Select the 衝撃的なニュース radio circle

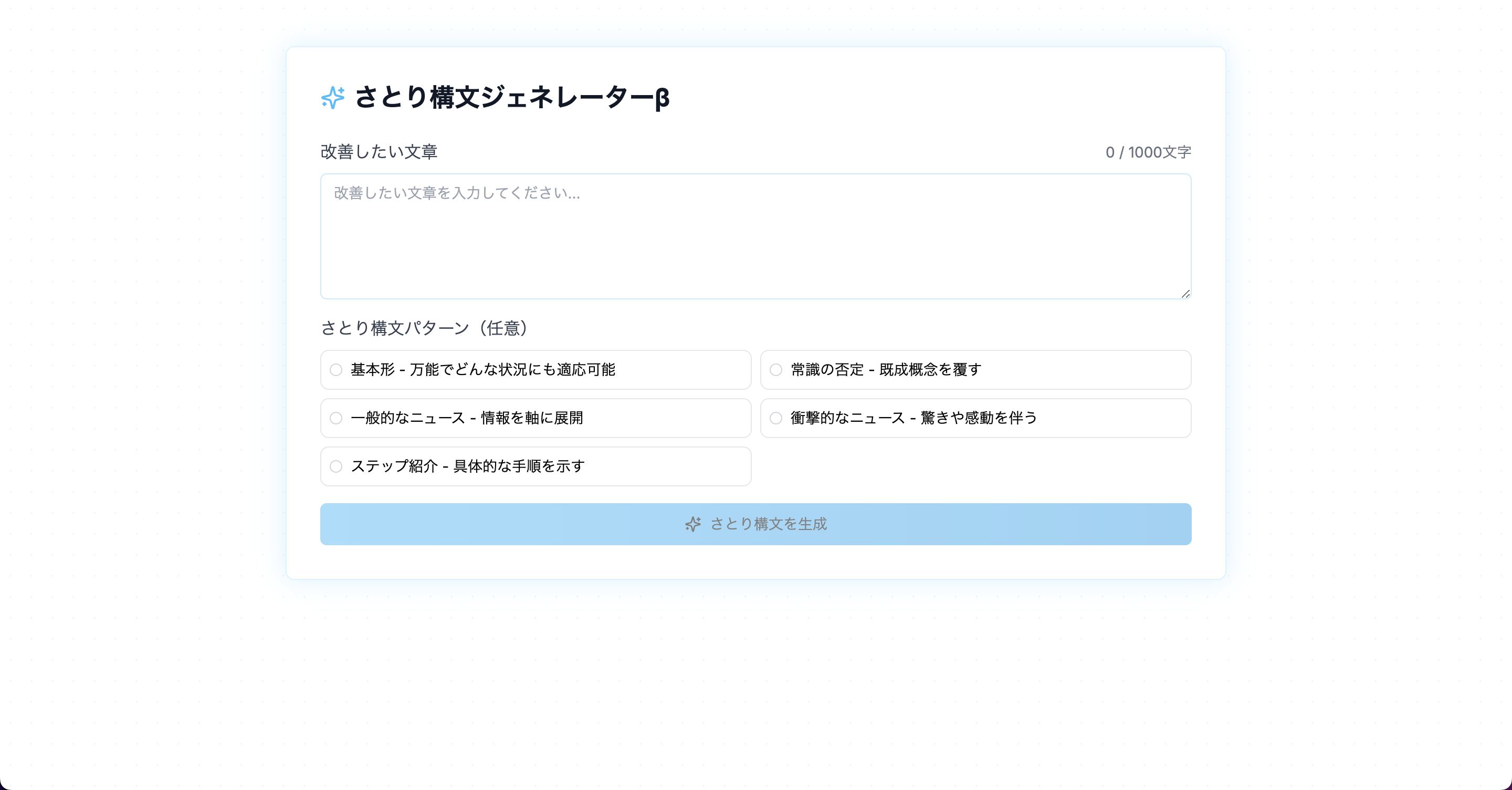pos(775,418)
